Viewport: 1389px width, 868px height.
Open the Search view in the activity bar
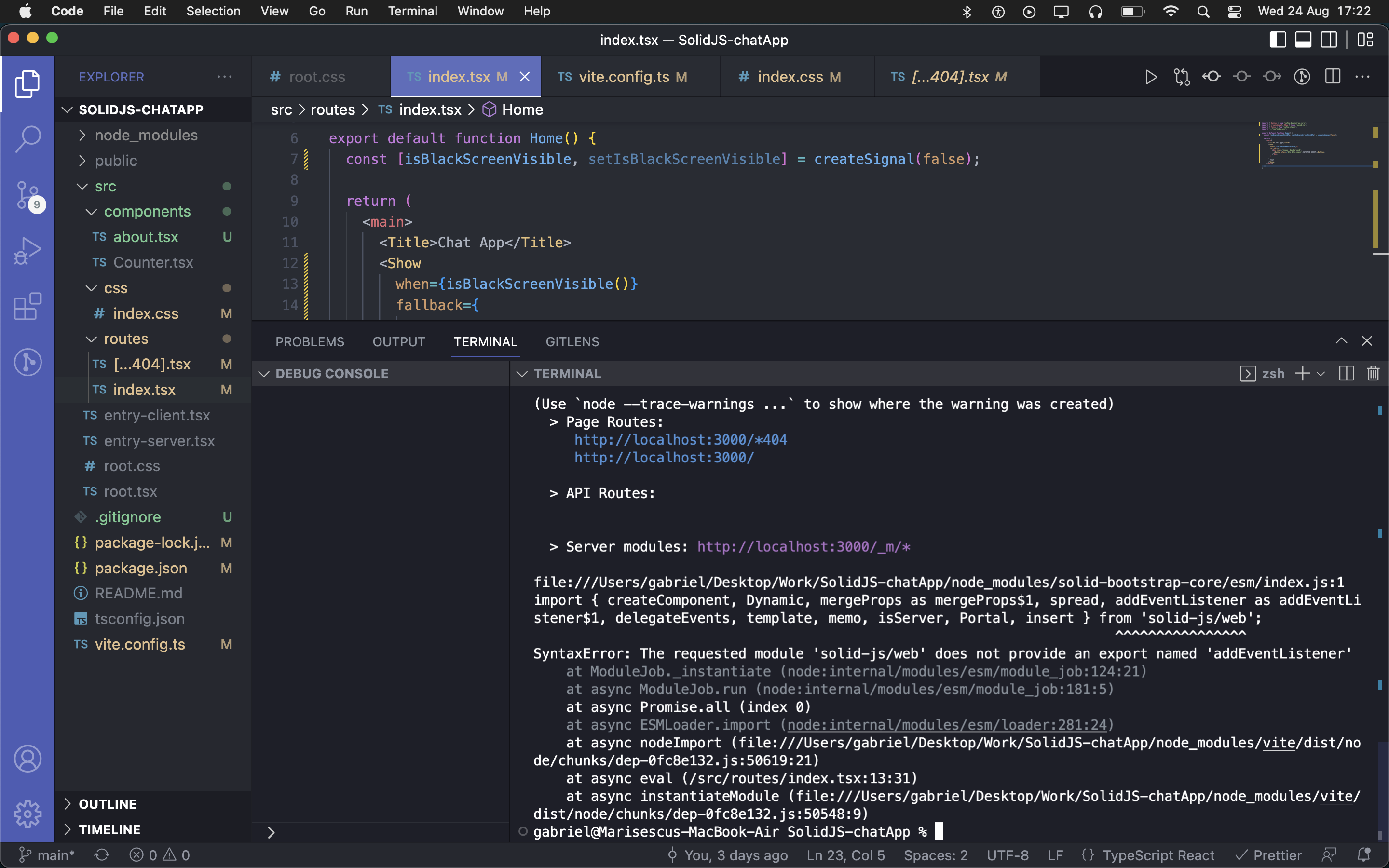coord(27,139)
